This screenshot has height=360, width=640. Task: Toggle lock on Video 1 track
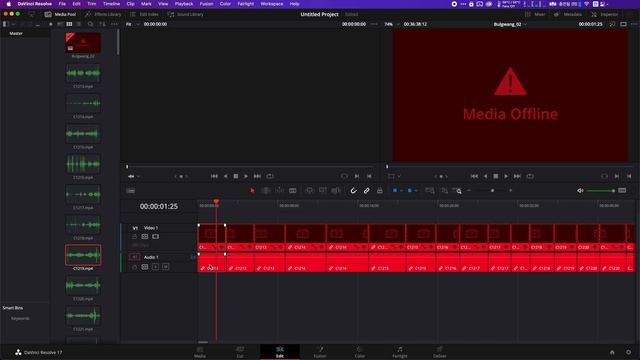(135, 237)
